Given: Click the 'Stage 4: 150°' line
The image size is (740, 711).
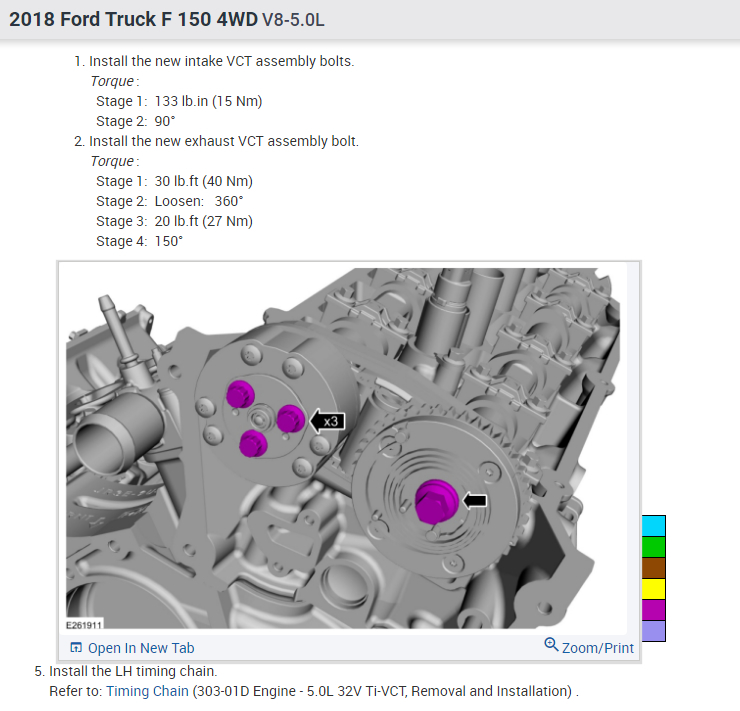Looking at the screenshot, I should pos(139,242).
